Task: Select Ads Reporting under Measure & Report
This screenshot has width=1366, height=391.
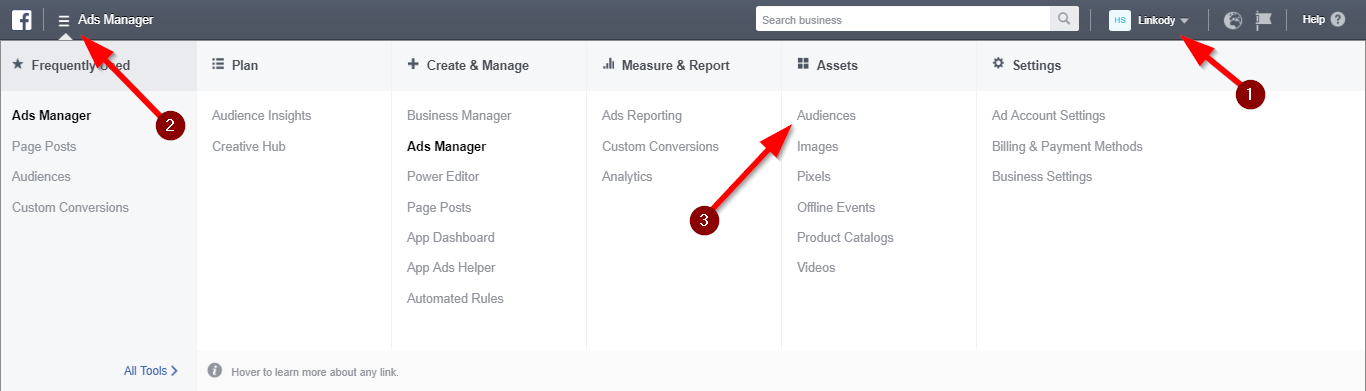Action: click(x=642, y=116)
